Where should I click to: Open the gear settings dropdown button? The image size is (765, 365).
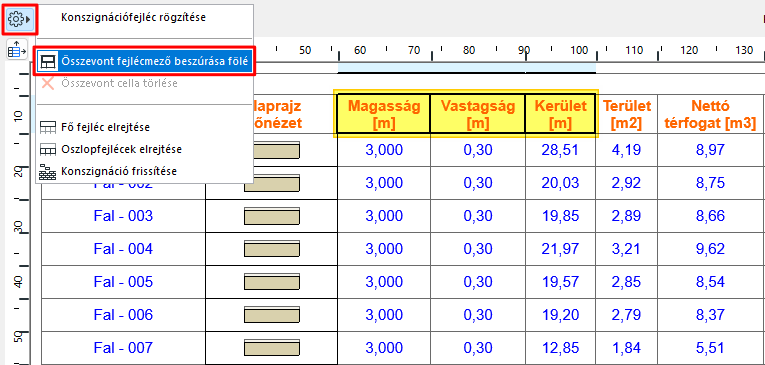[x=20, y=19]
